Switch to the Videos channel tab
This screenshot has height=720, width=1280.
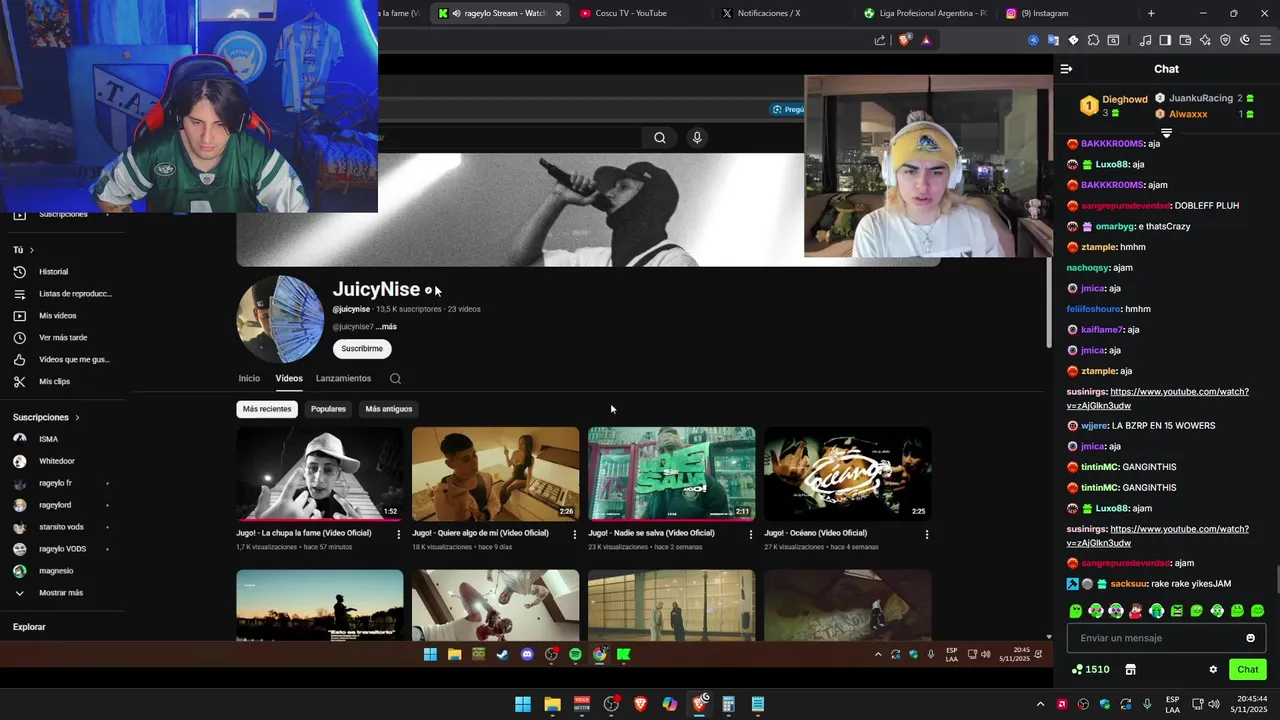tap(289, 378)
